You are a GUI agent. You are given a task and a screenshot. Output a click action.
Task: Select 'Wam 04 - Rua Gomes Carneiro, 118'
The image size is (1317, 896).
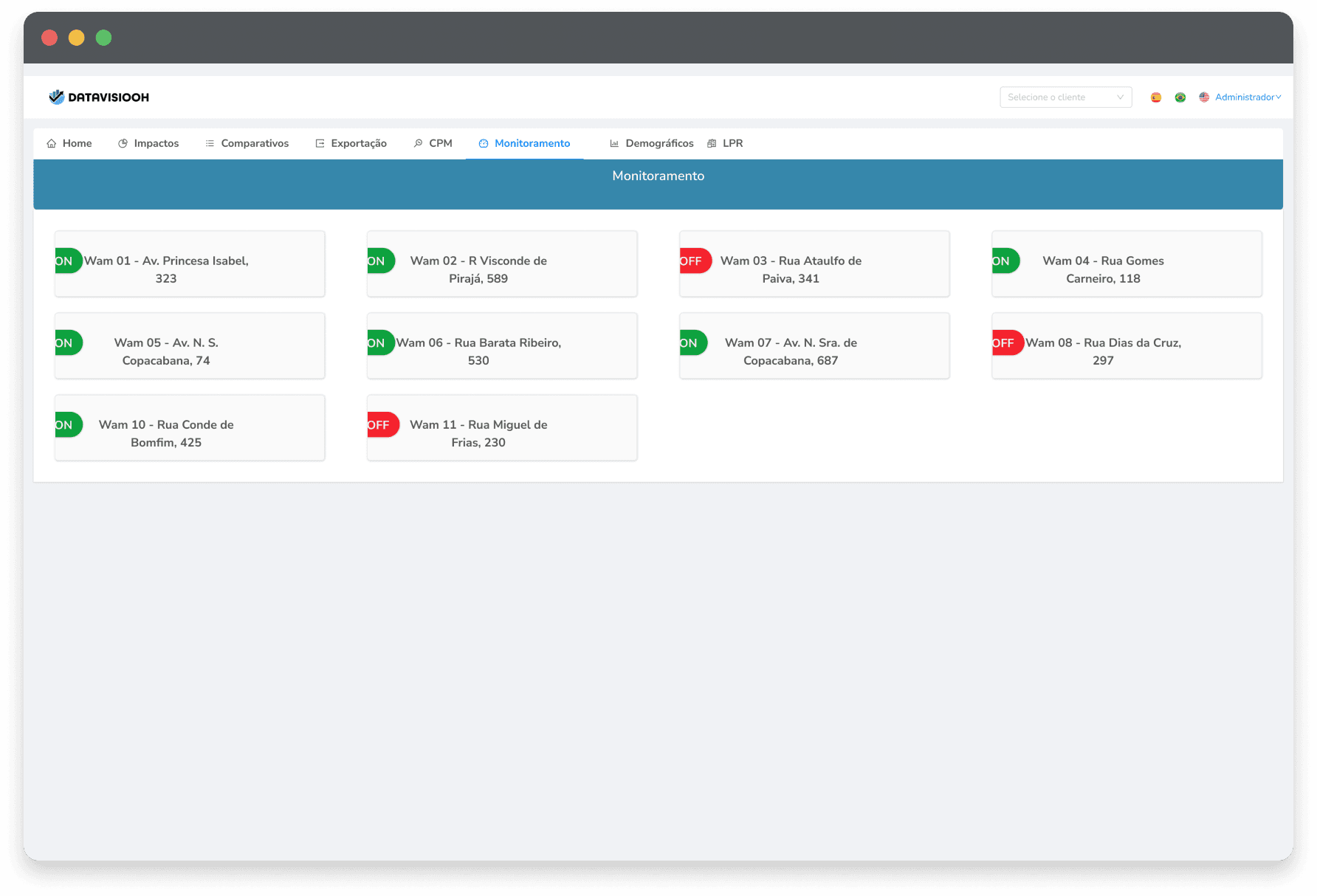click(x=1127, y=264)
